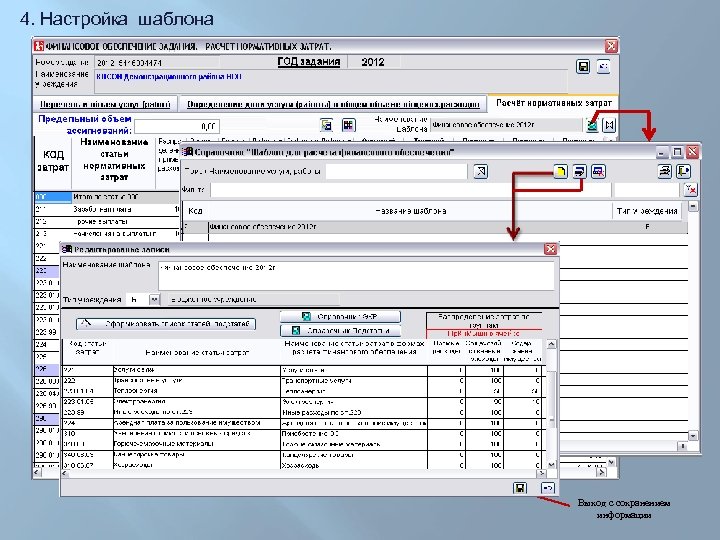Open the Справочник ЭКР button
This screenshot has height=540, width=720.
(340, 316)
